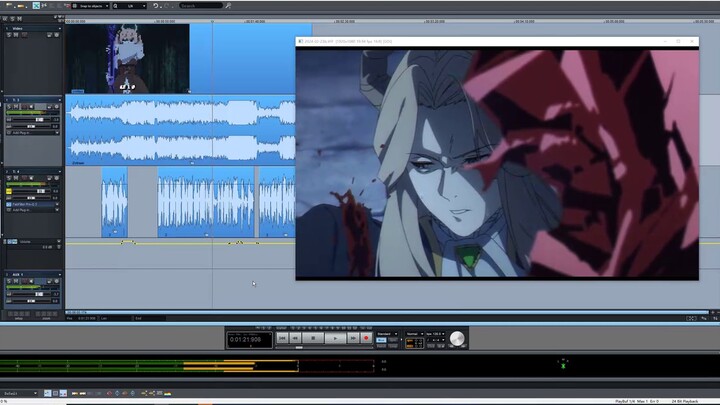Click the Undo arrow in top toolbar
Screen dimensions: 720x405
[x=156, y=6]
